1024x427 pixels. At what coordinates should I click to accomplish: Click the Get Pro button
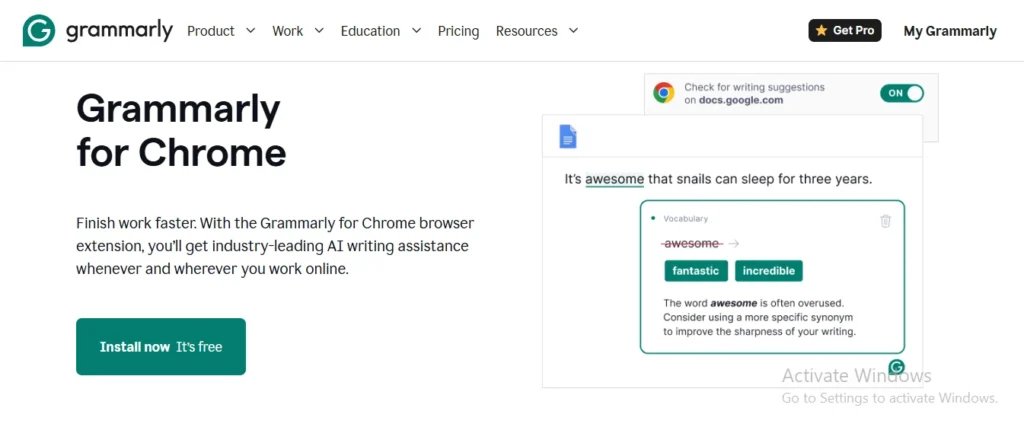pos(845,31)
